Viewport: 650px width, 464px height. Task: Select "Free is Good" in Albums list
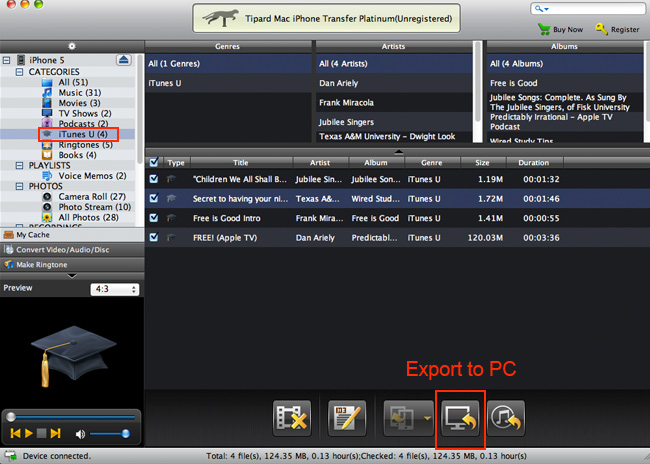pyautogui.click(x=565, y=83)
